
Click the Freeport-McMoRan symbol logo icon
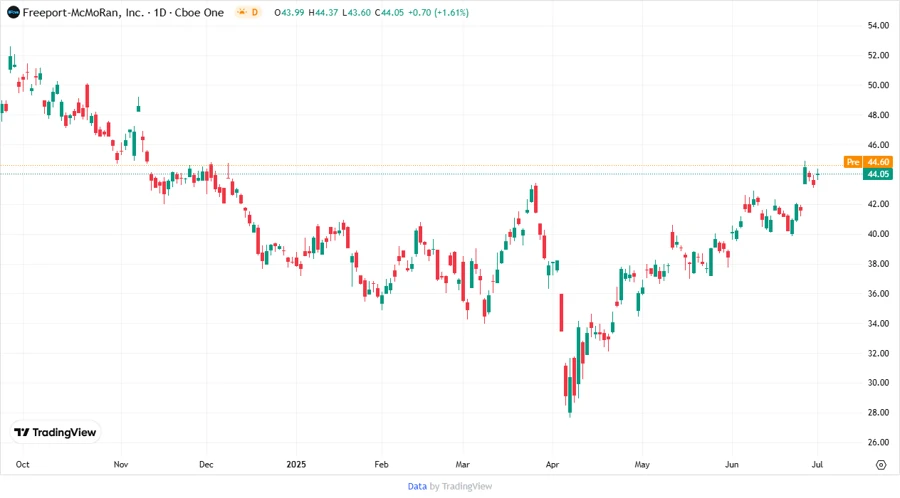[x=13, y=12]
